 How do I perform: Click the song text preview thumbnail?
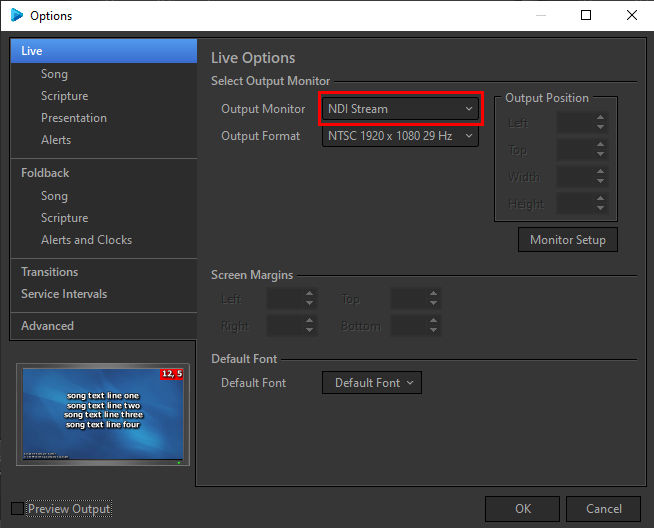pos(104,415)
